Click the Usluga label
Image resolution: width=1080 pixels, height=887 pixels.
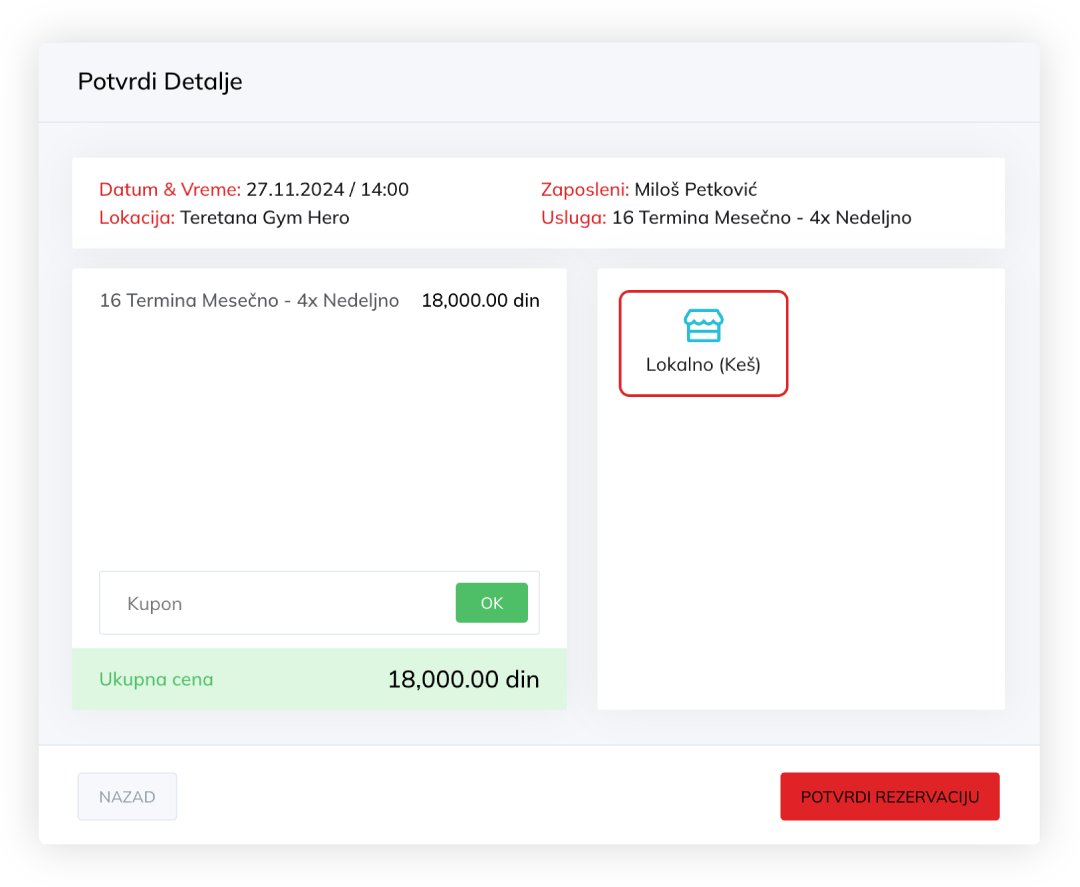click(574, 218)
